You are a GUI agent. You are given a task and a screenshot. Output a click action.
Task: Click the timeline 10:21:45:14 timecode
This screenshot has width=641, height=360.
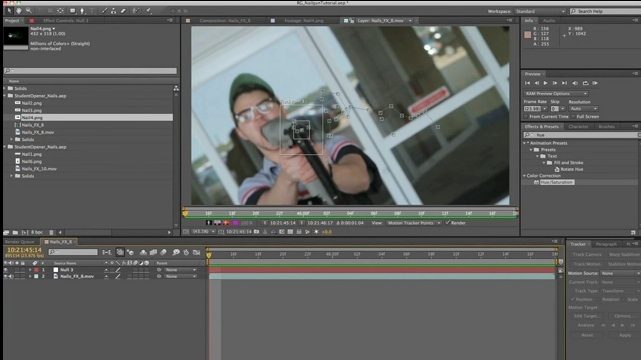tap(25, 250)
